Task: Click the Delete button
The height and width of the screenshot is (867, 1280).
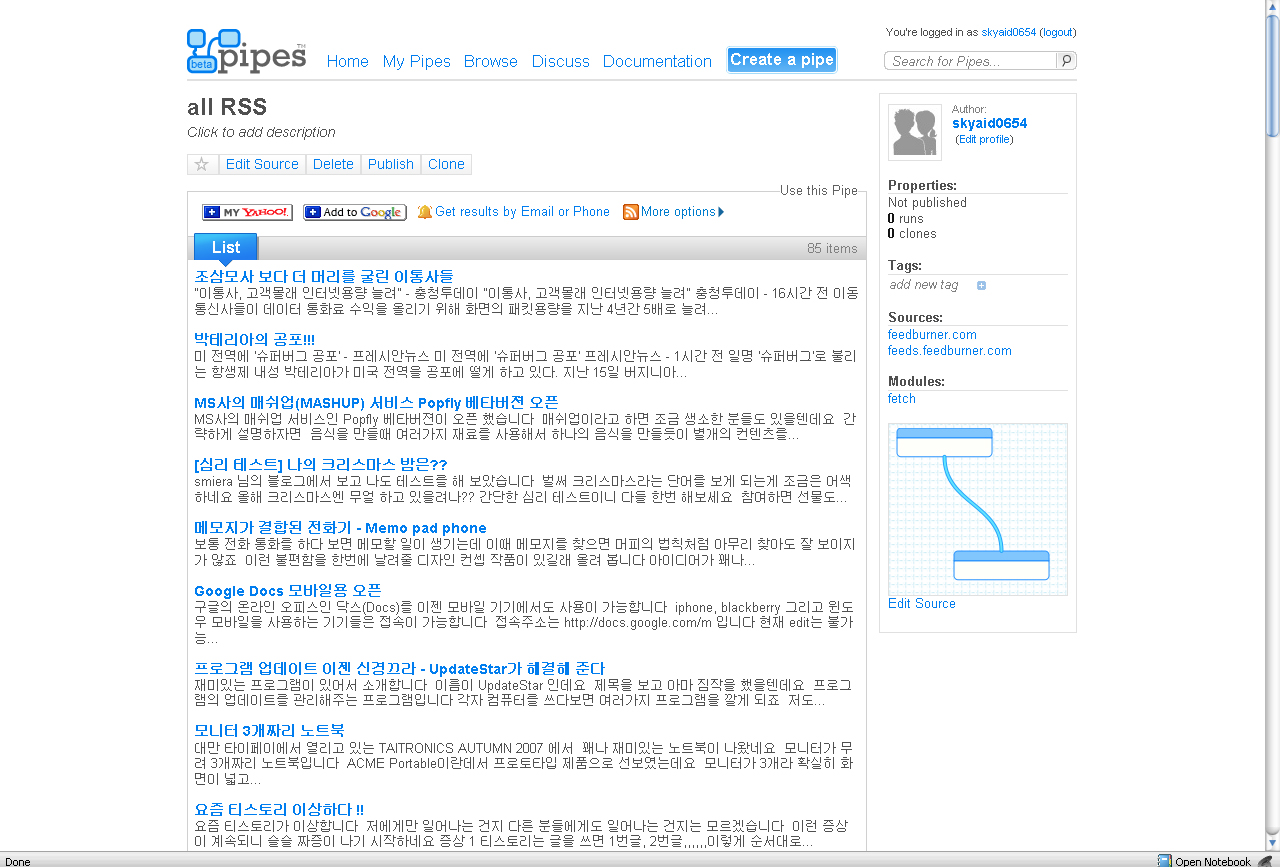Action: (x=333, y=164)
